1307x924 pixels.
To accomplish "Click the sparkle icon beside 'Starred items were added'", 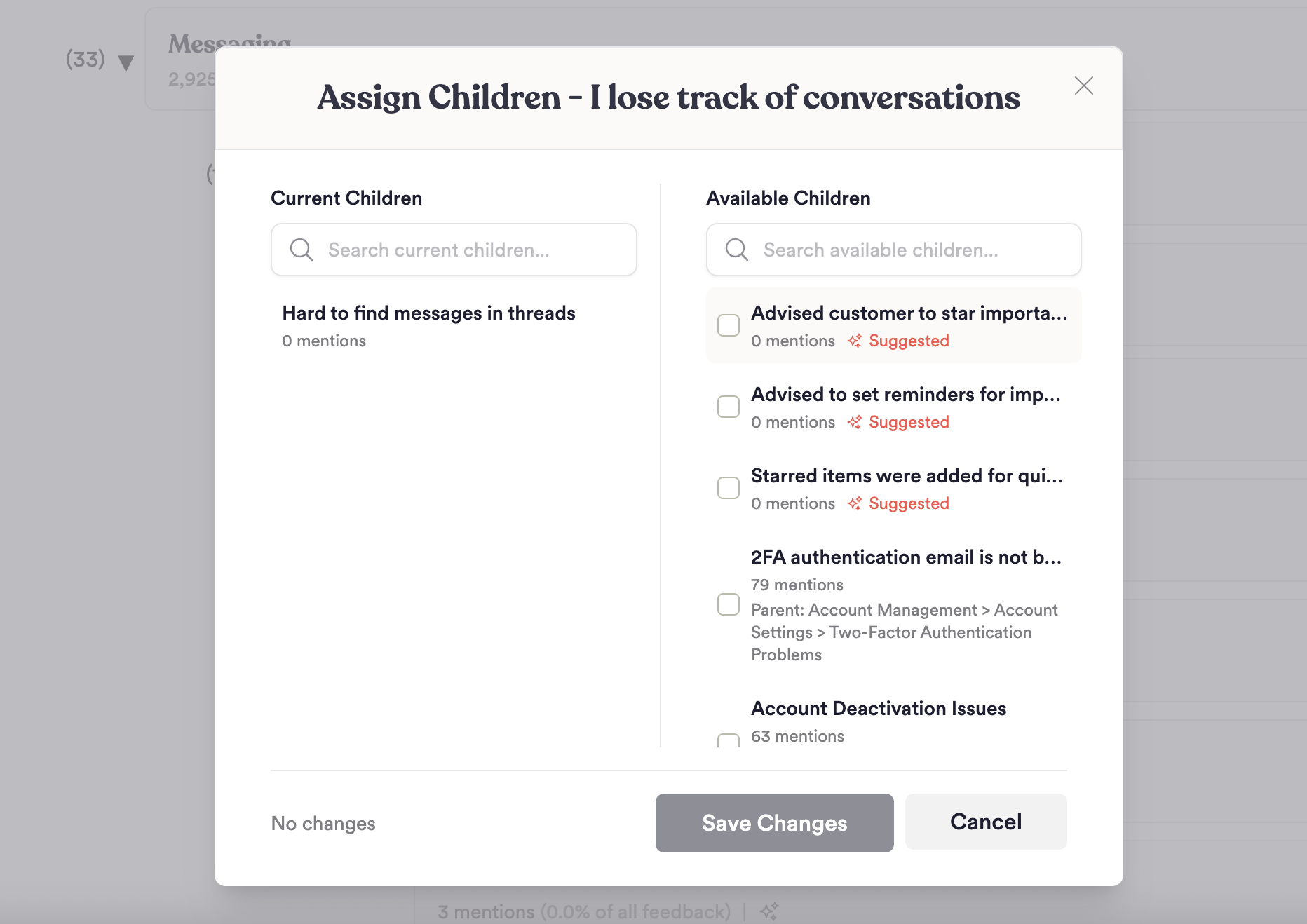I will (855, 503).
